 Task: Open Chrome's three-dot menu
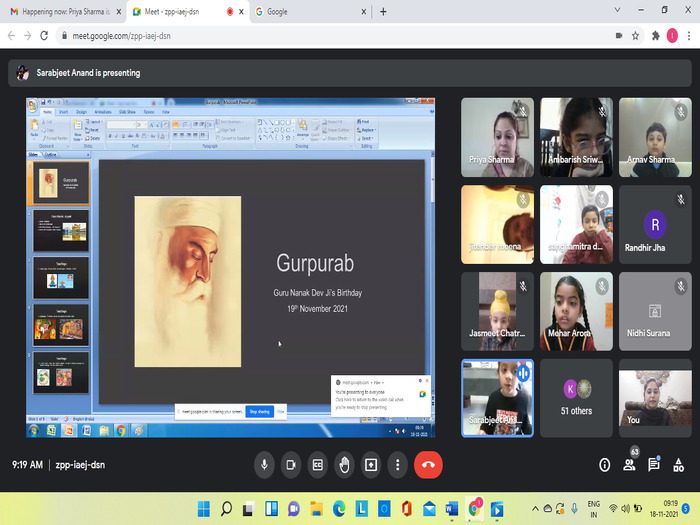click(689, 36)
